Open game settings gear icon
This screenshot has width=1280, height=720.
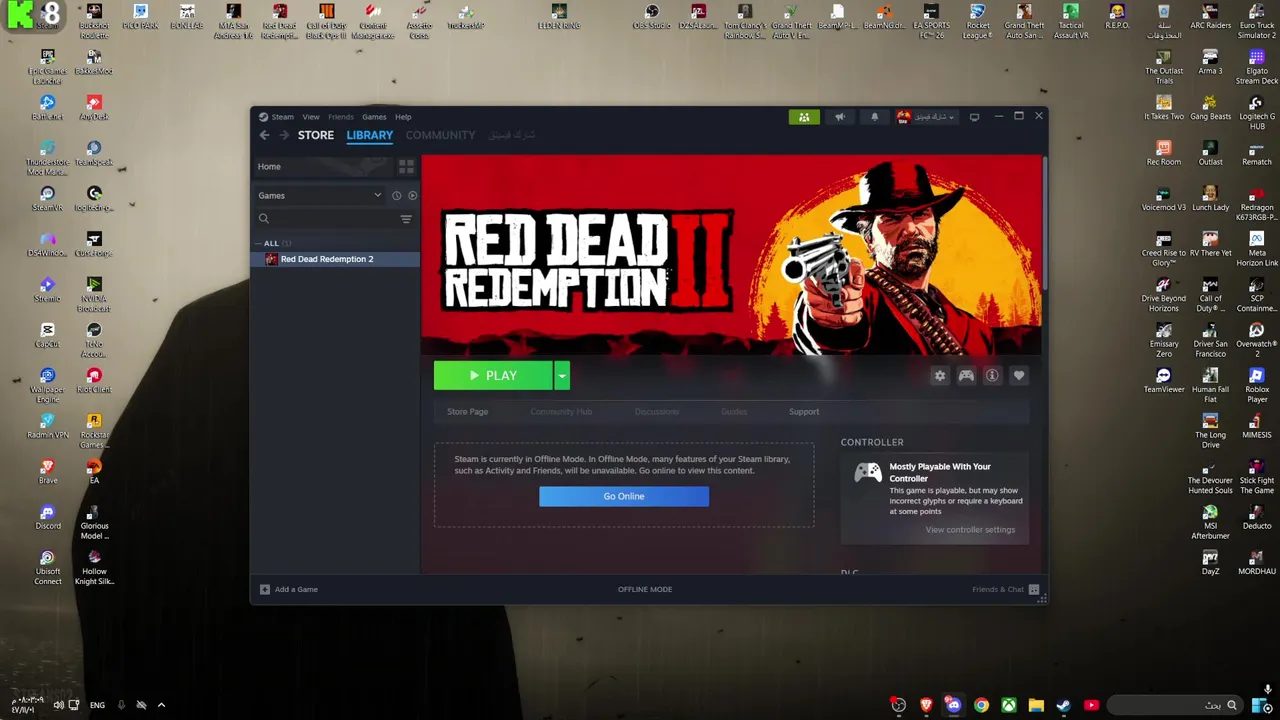tap(939, 376)
